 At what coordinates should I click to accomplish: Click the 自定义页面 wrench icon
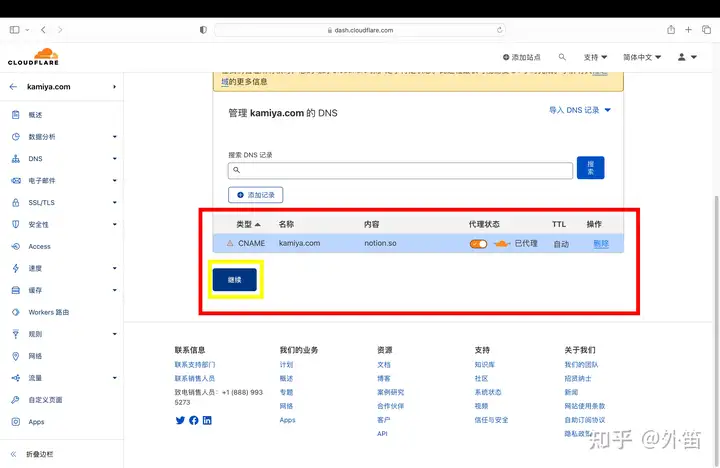[x=16, y=400]
